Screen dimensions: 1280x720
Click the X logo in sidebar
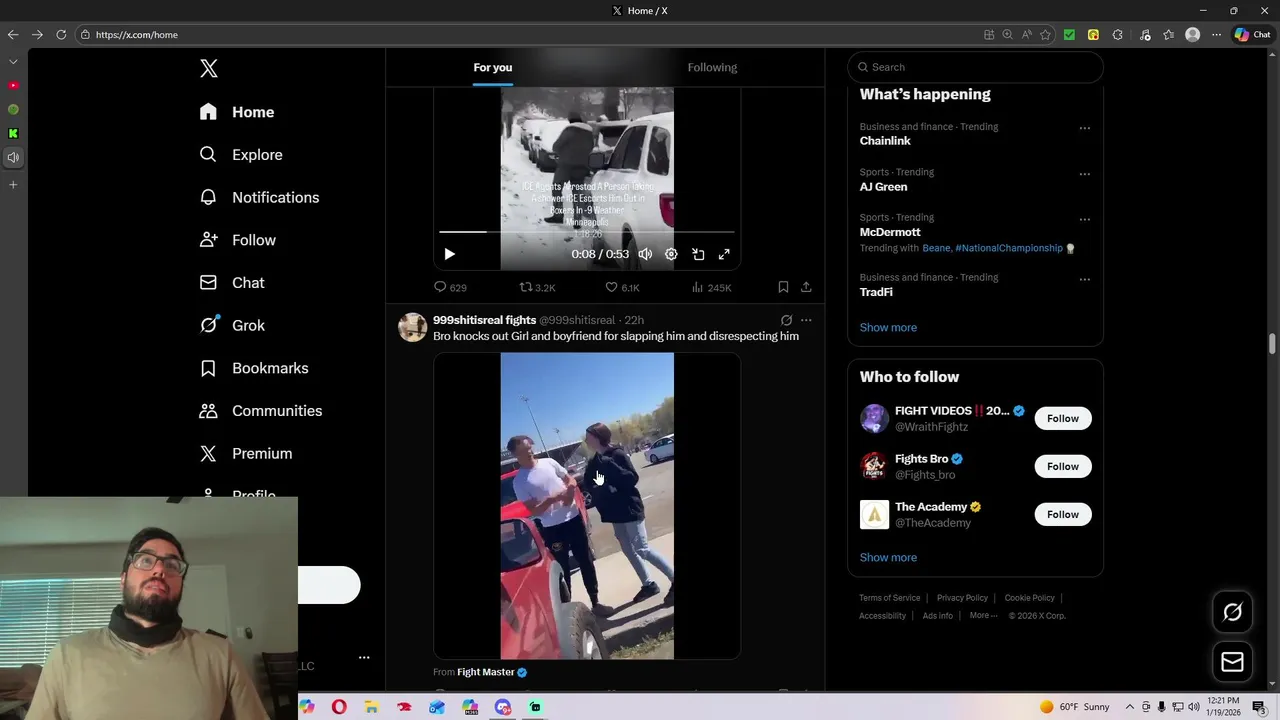[x=208, y=68]
